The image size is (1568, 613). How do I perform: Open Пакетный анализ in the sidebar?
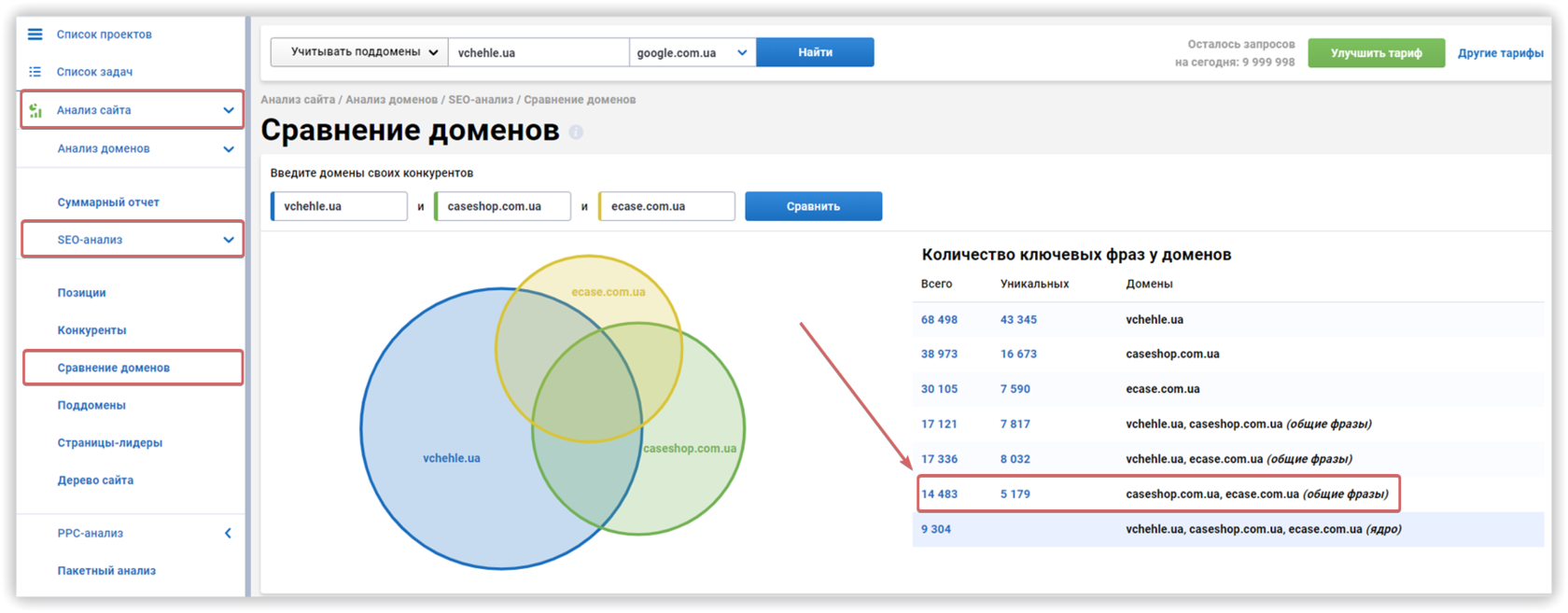(106, 571)
